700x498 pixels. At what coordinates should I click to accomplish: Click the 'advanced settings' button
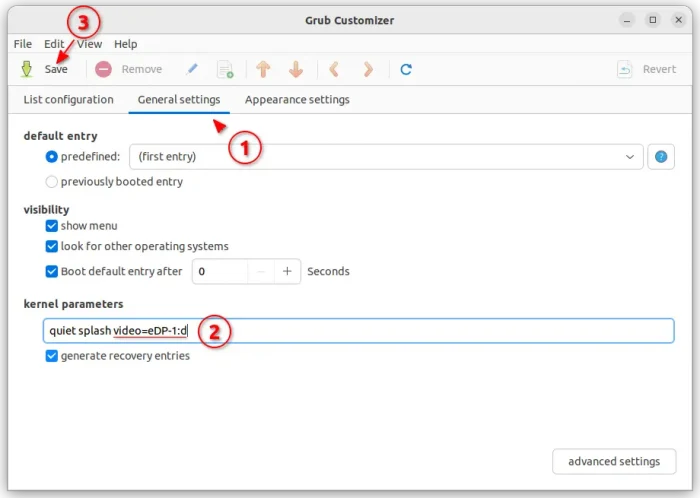click(x=613, y=461)
